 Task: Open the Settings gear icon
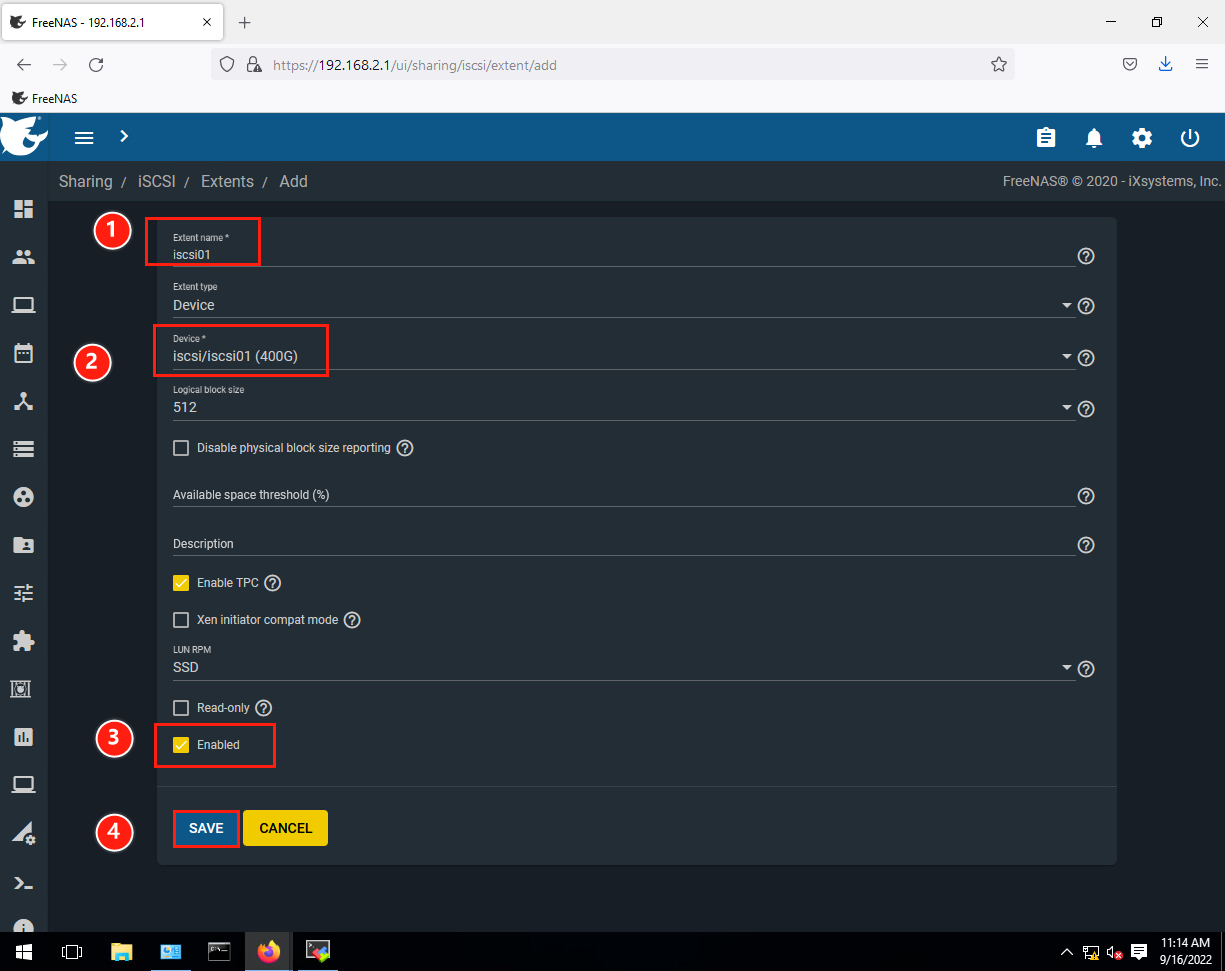pyautogui.click(x=1142, y=138)
